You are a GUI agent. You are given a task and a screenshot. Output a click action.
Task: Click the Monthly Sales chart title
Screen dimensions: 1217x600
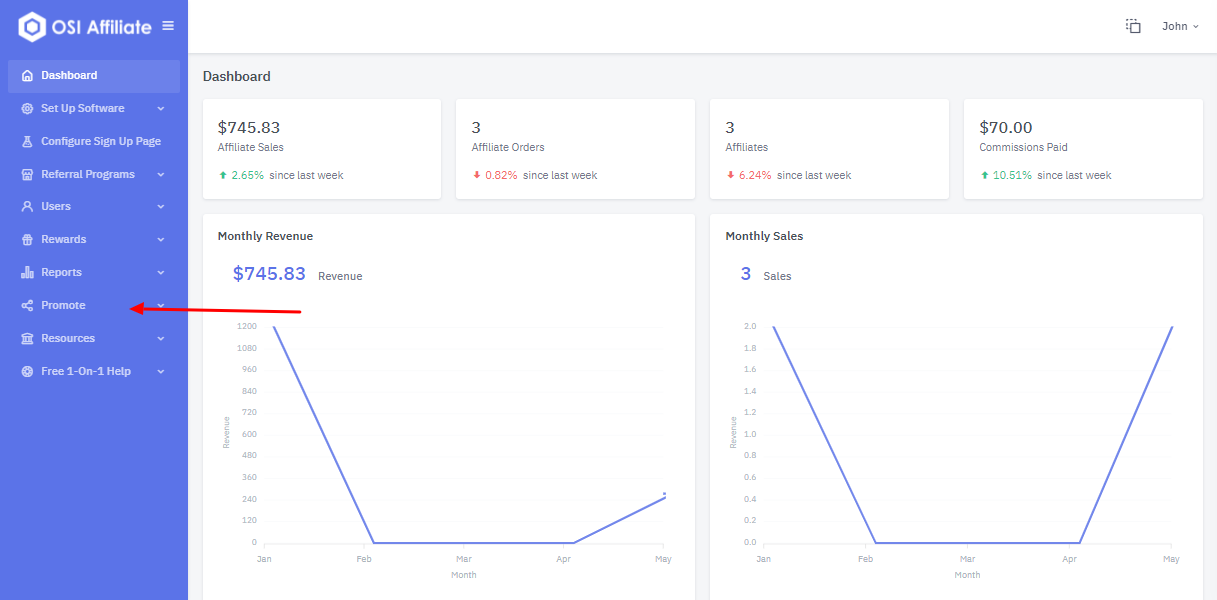pyautogui.click(x=764, y=237)
